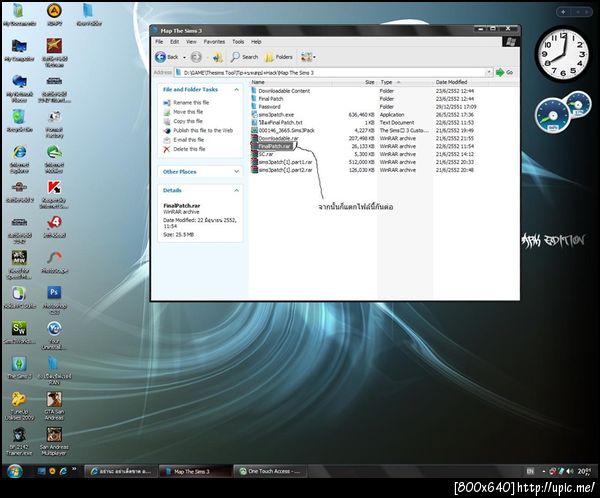Screen dimensions: 600x498
Task: Switch to One Touch Access taskbar button
Action: click(x=271, y=471)
